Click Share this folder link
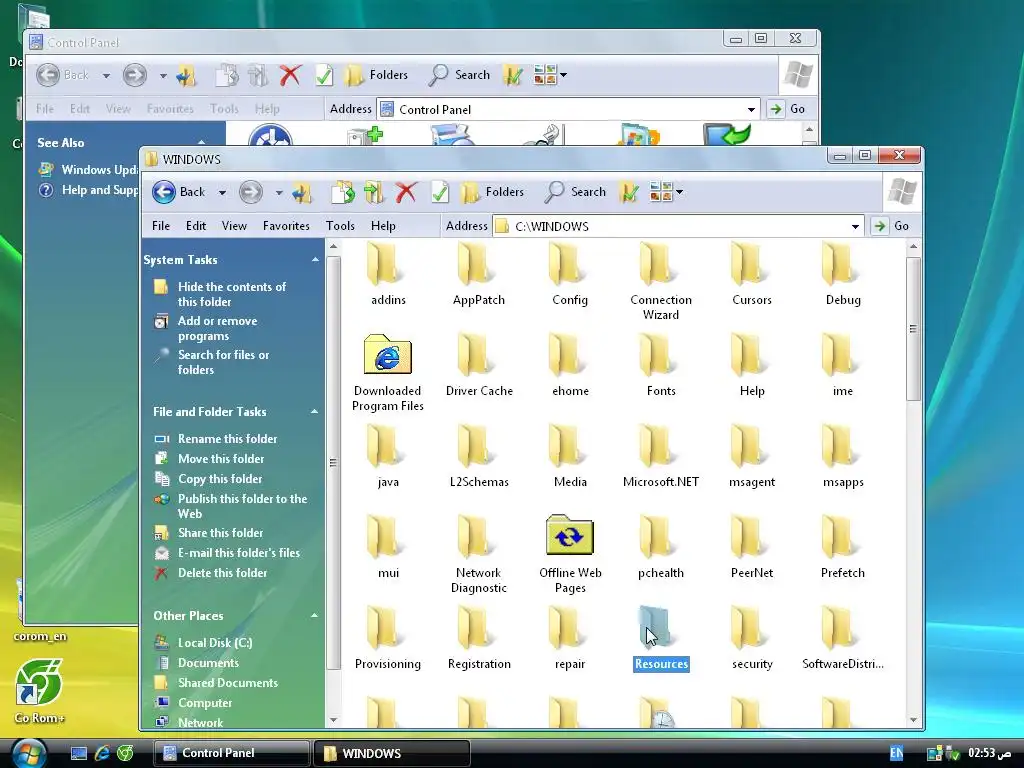The image size is (1024, 768). coord(221,533)
